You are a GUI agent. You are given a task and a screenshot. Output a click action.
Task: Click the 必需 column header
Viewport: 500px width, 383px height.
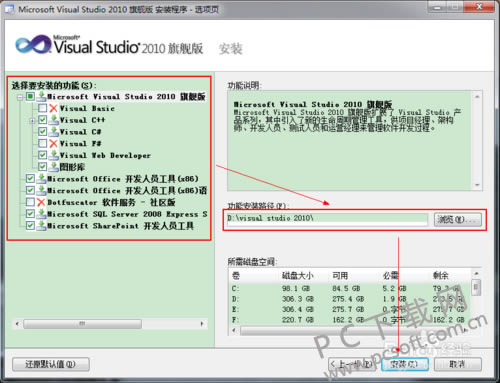[391, 276]
